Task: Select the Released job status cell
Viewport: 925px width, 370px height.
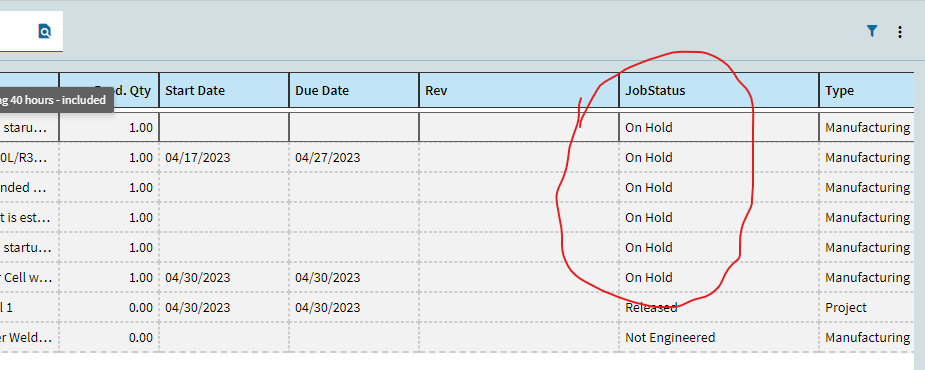Action: (x=719, y=307)
